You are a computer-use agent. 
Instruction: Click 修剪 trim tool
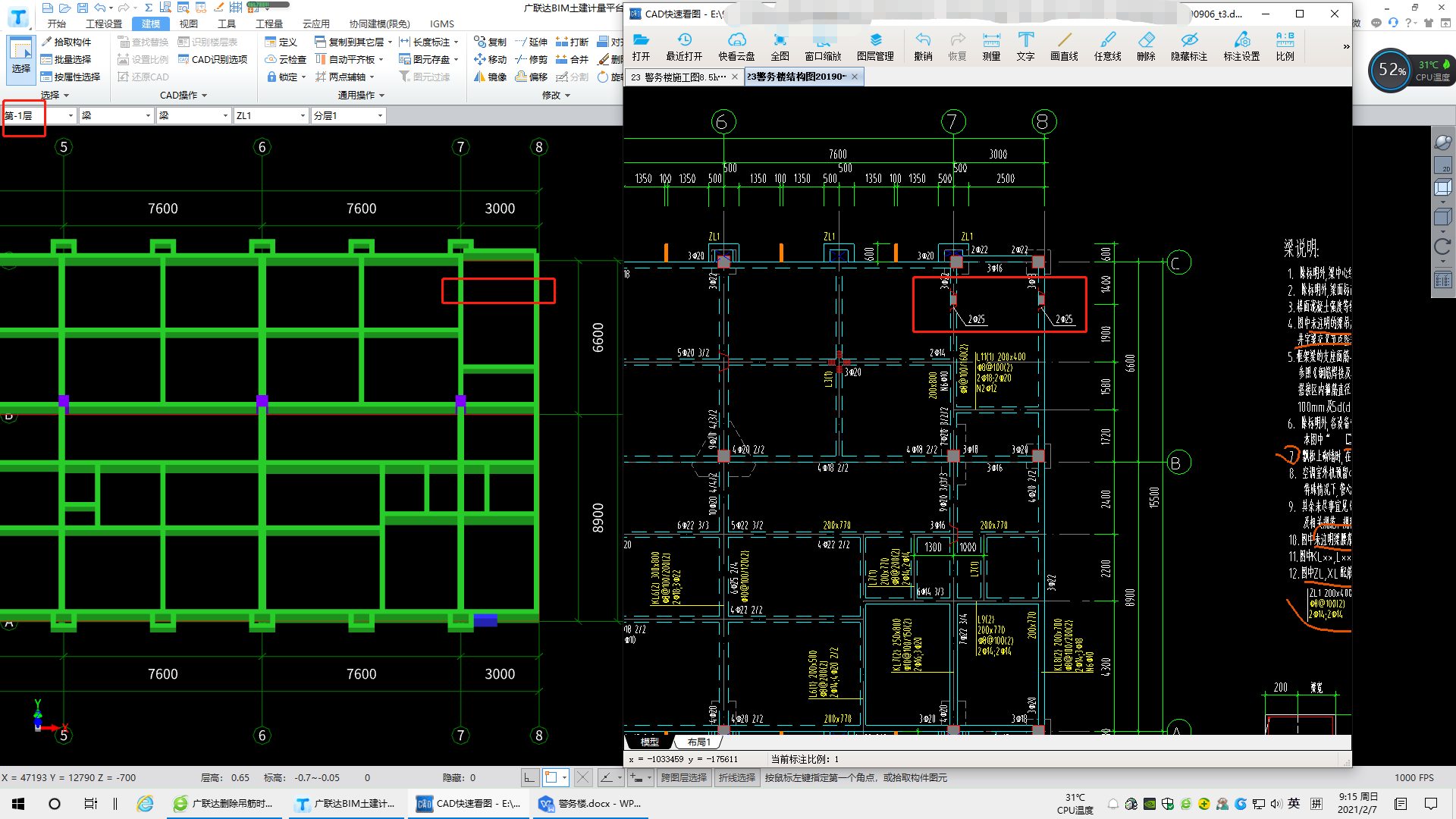tap(531, 59)
